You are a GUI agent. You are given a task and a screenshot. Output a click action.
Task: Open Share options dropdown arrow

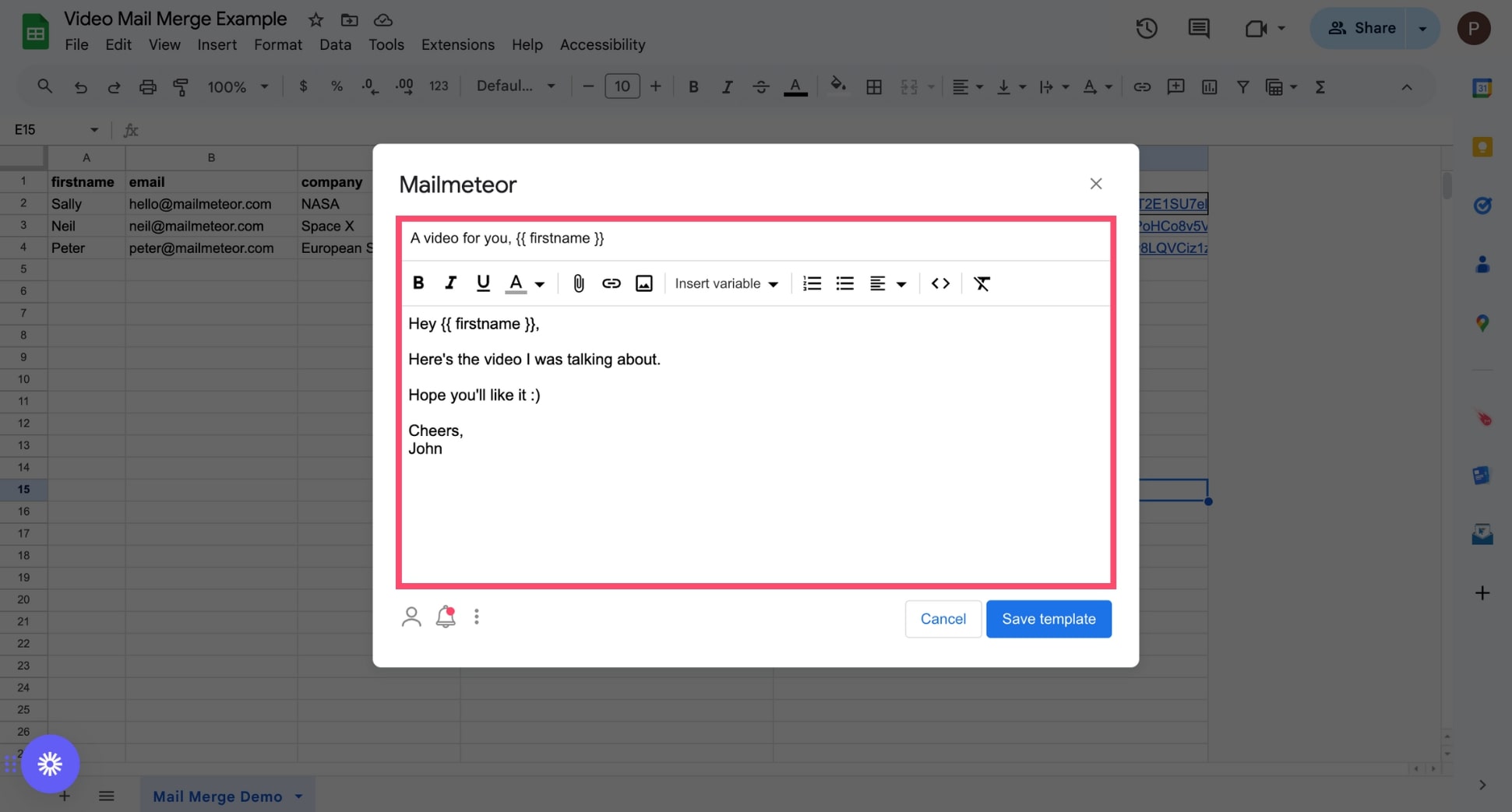1422,28
